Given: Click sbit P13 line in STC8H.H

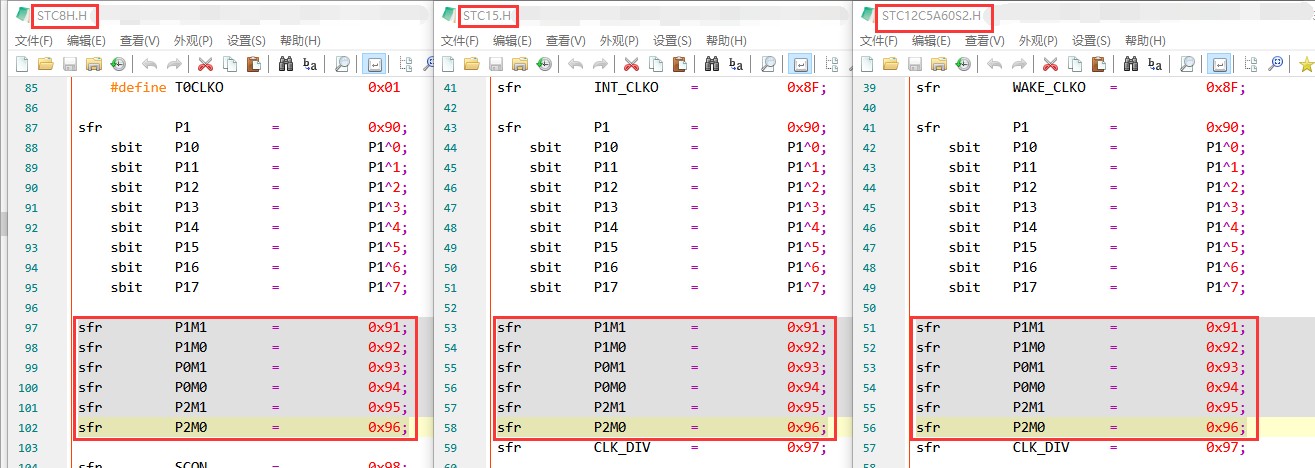Looking at the screenshot, I should [x=259, y=207].
